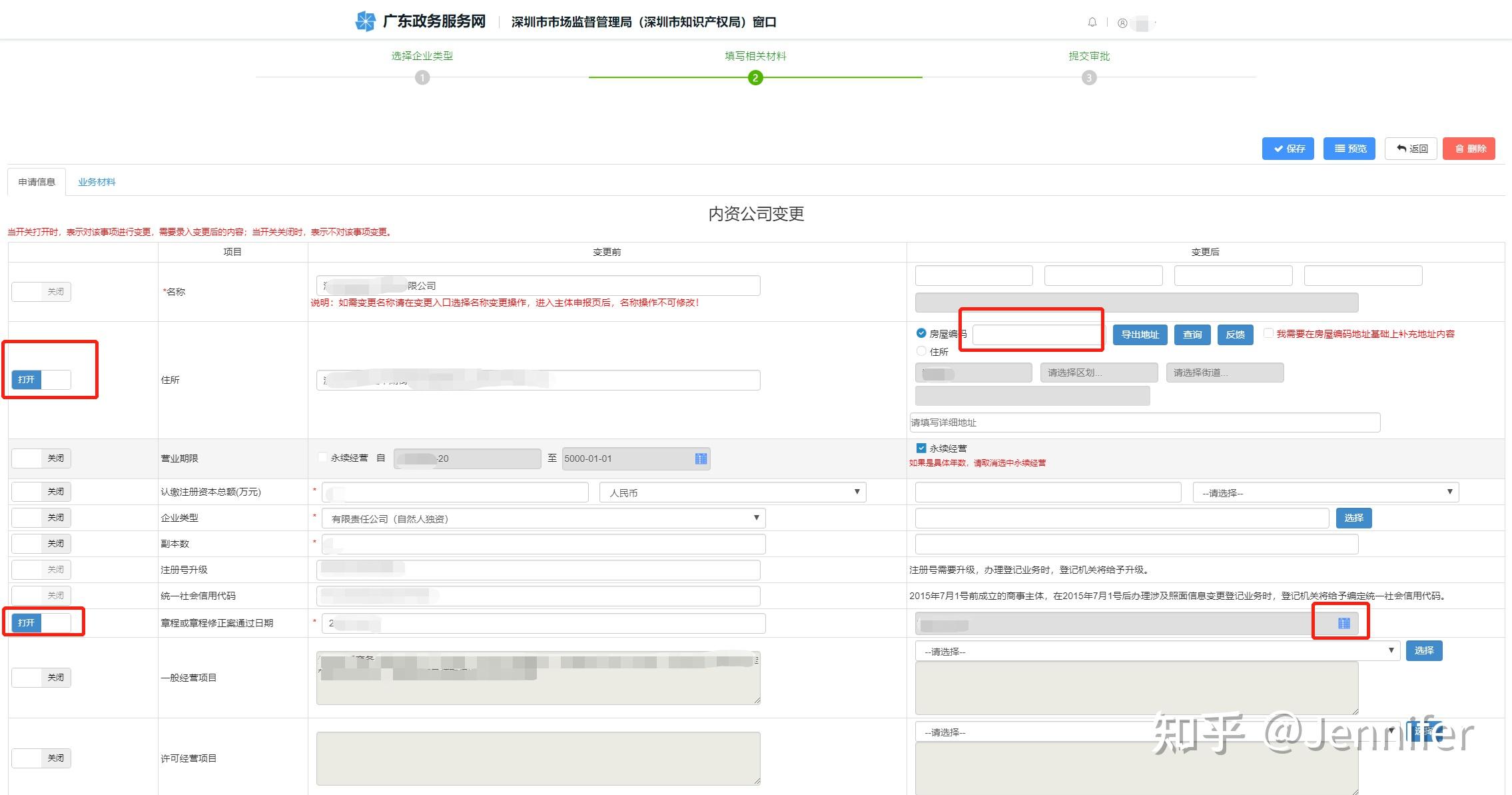Open calendar picker for 章程修正案通过日期
Viewport: 1512px width, 795px height.
(x=1343, y=623)
